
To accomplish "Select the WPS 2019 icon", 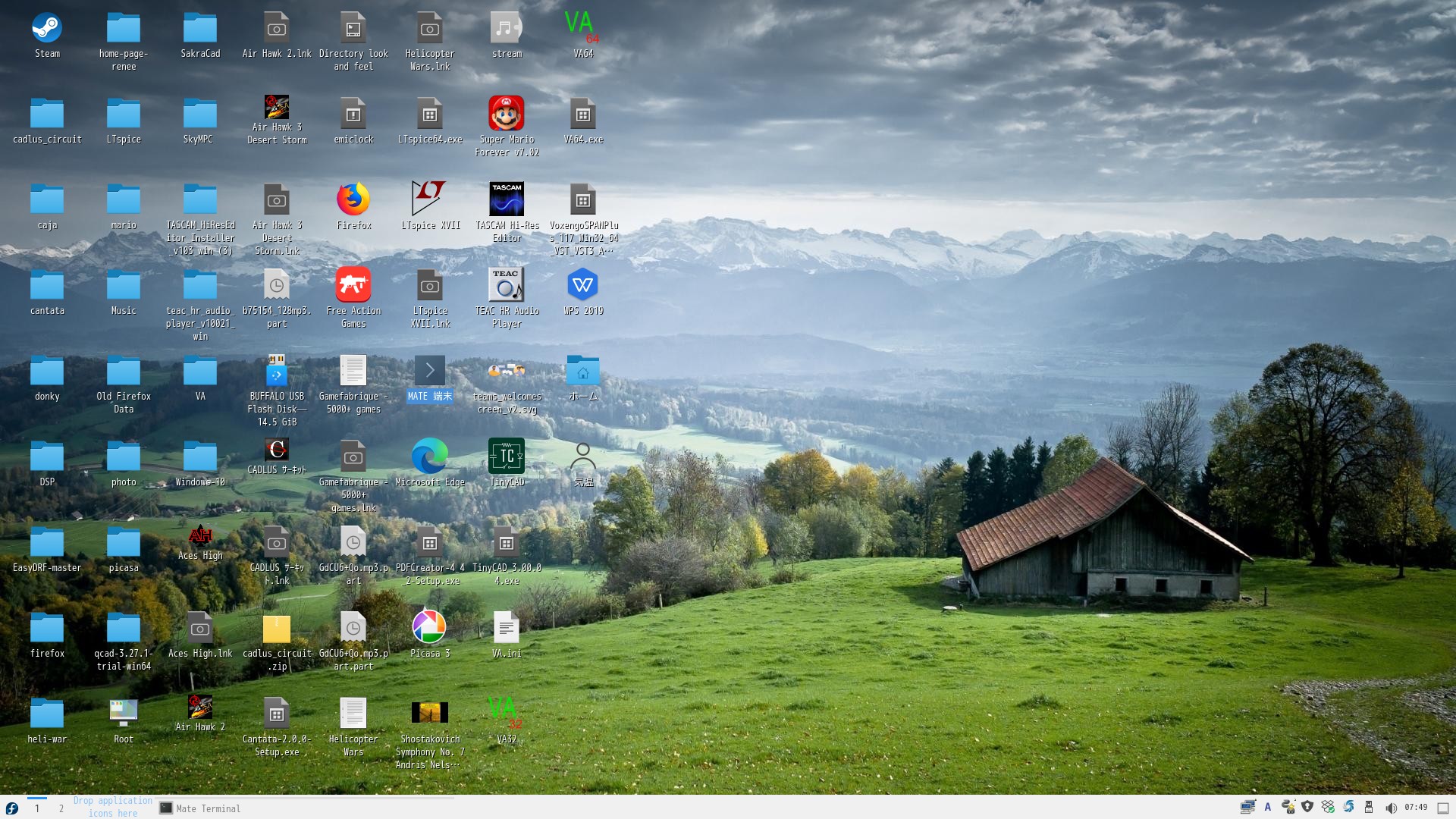I will tap(582, 285).
